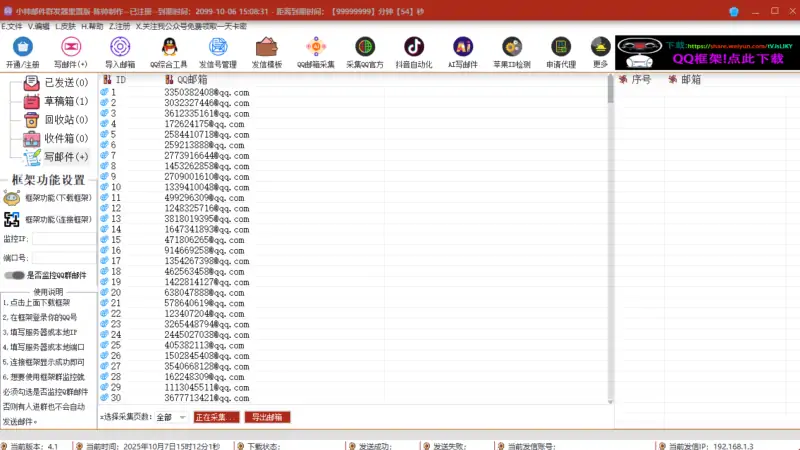Click the 发信模板 wallet icon
Viewport: 800px width, 450px height.
[x=266, y=49]
